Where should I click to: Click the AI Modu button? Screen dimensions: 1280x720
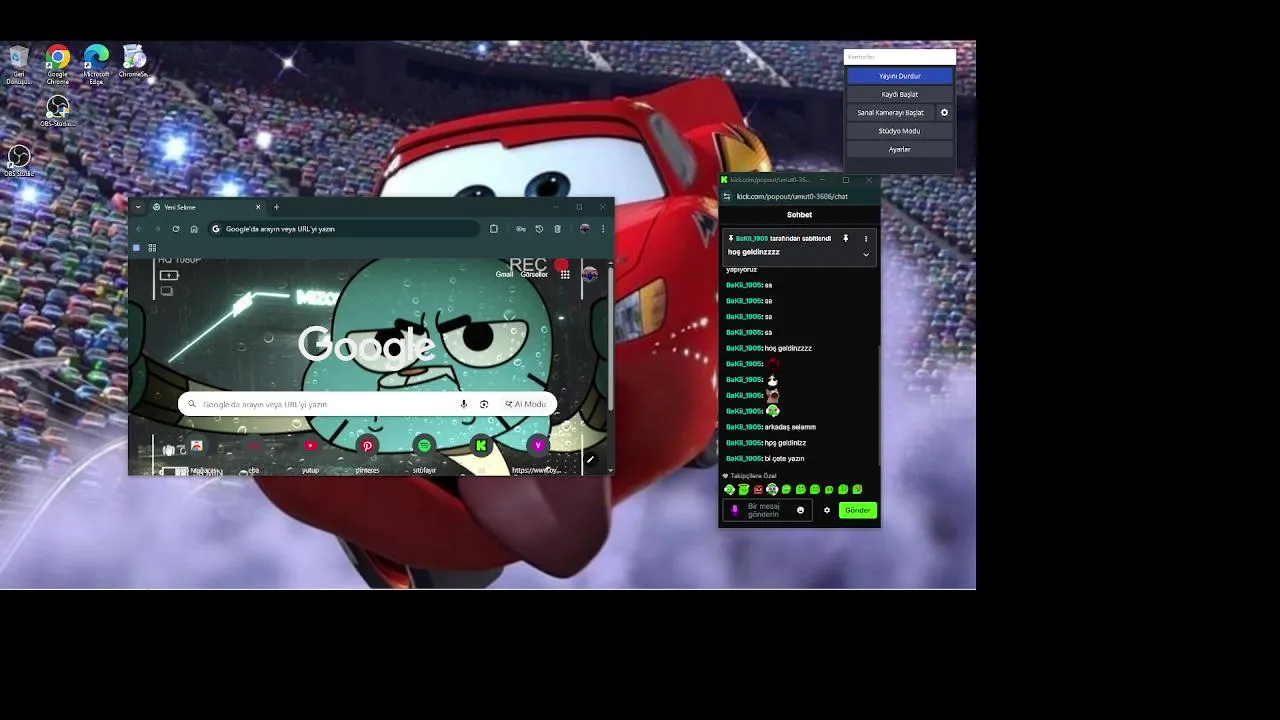pyautogui.click(x=526, y=404)
